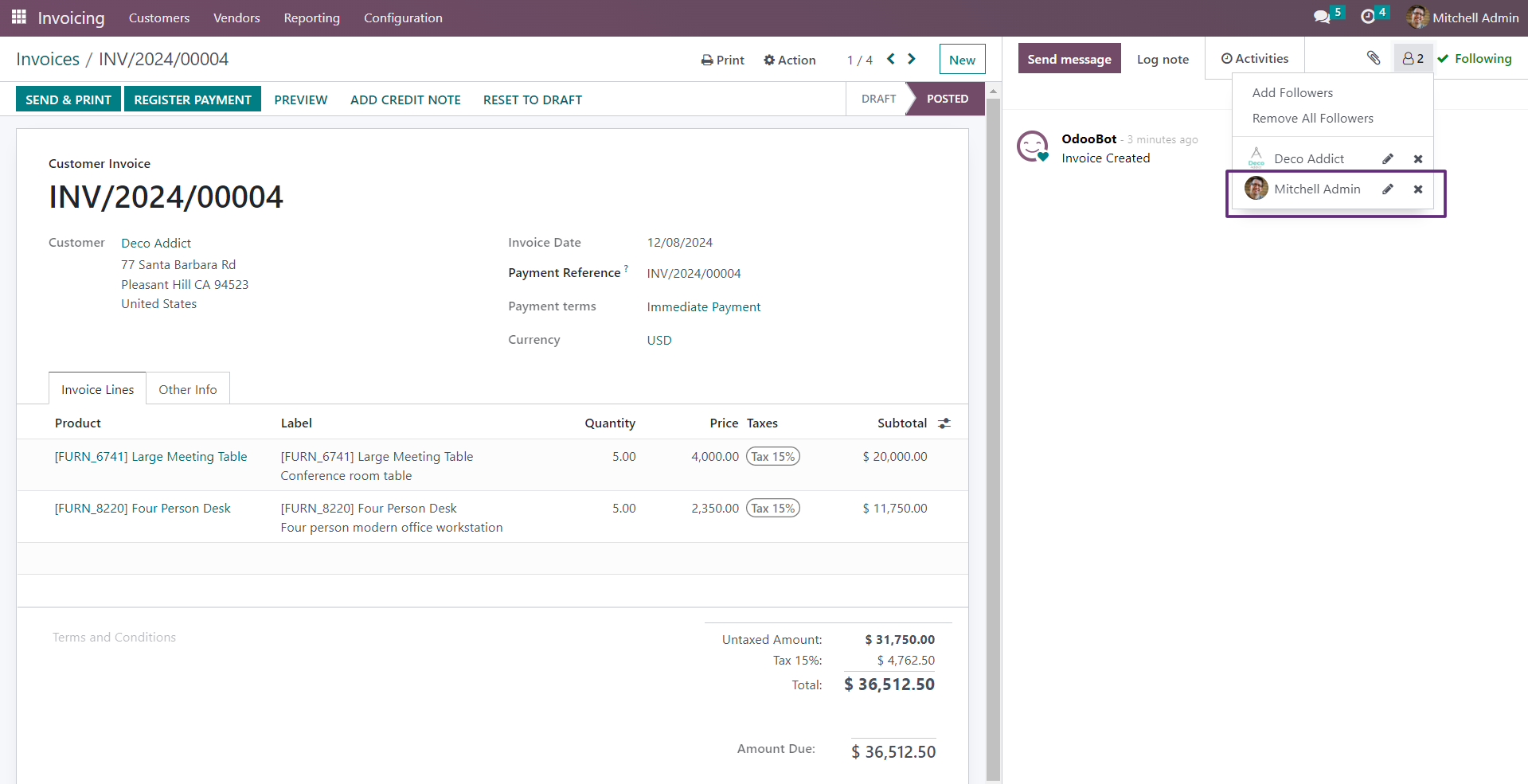The width and height of the screenshot is (1528, 784).
Task: Sort by Subtotal column header
Action: (902, 423)
